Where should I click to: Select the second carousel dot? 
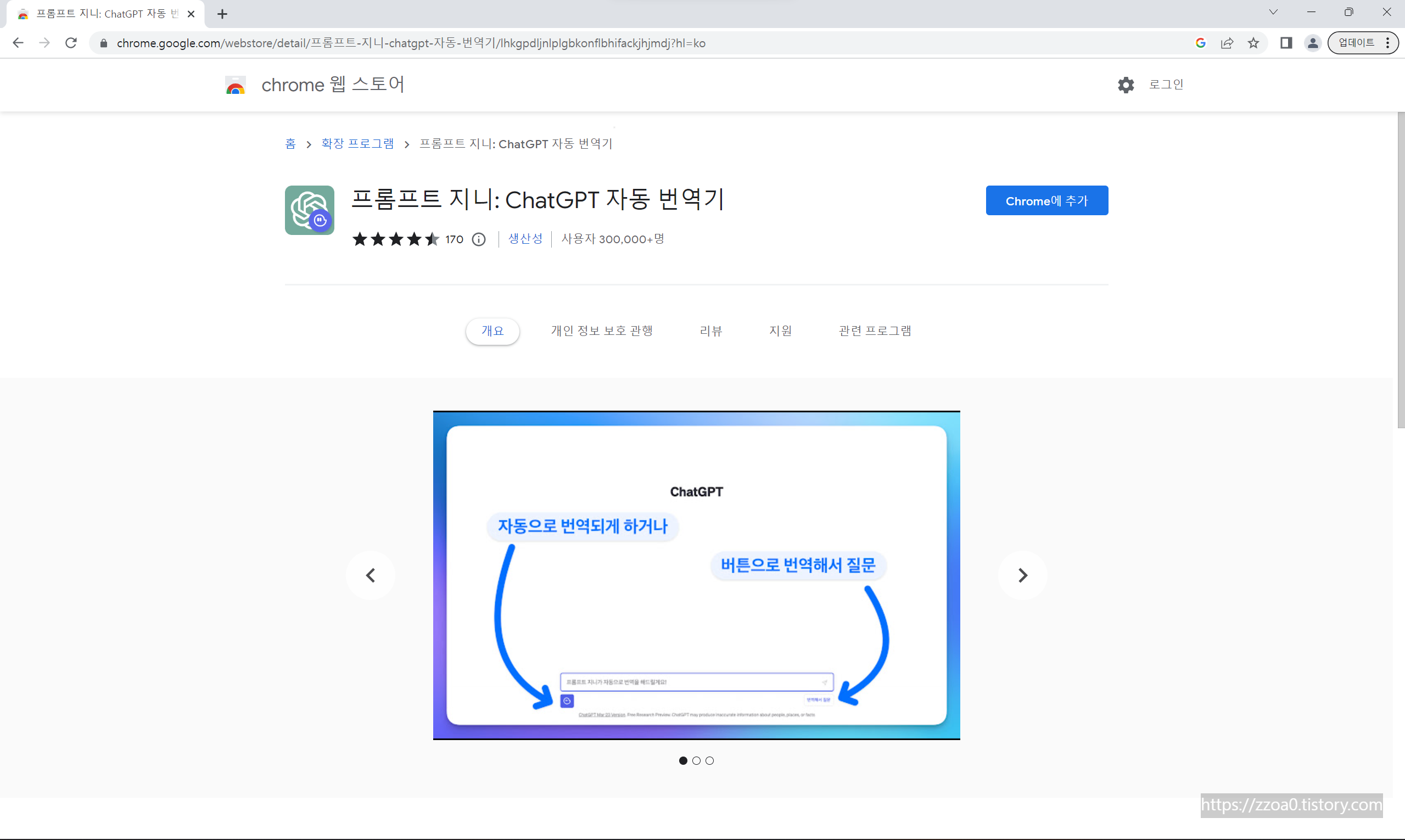click(x=696, y=761)
